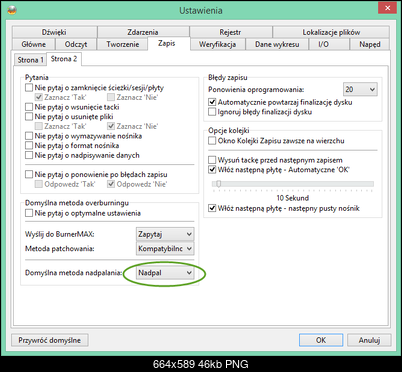Click the ImgBurn app icon in title bar
This screenshot has width=402, height=372.
pyautogui.click(x=12, y=10)
